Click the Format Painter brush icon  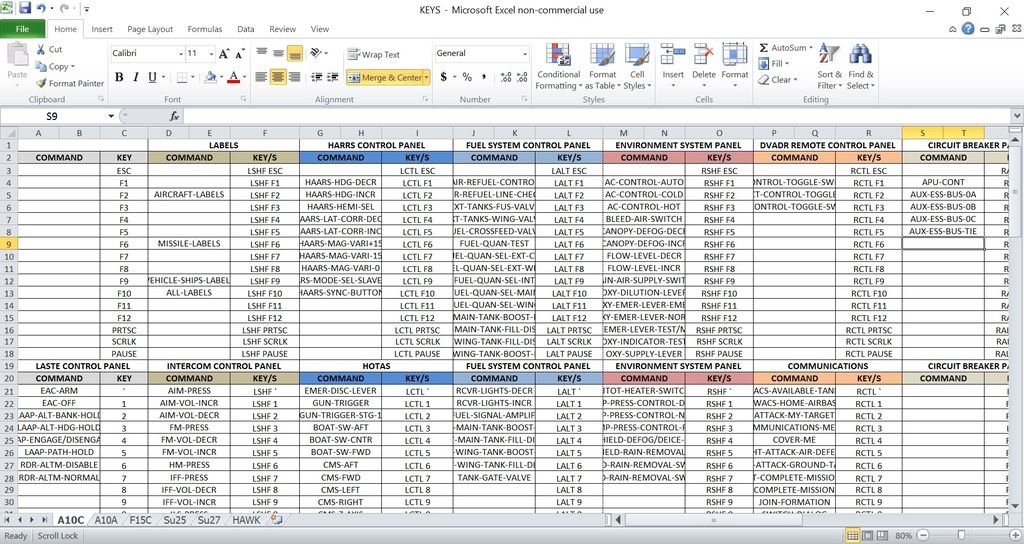(41, 84)
